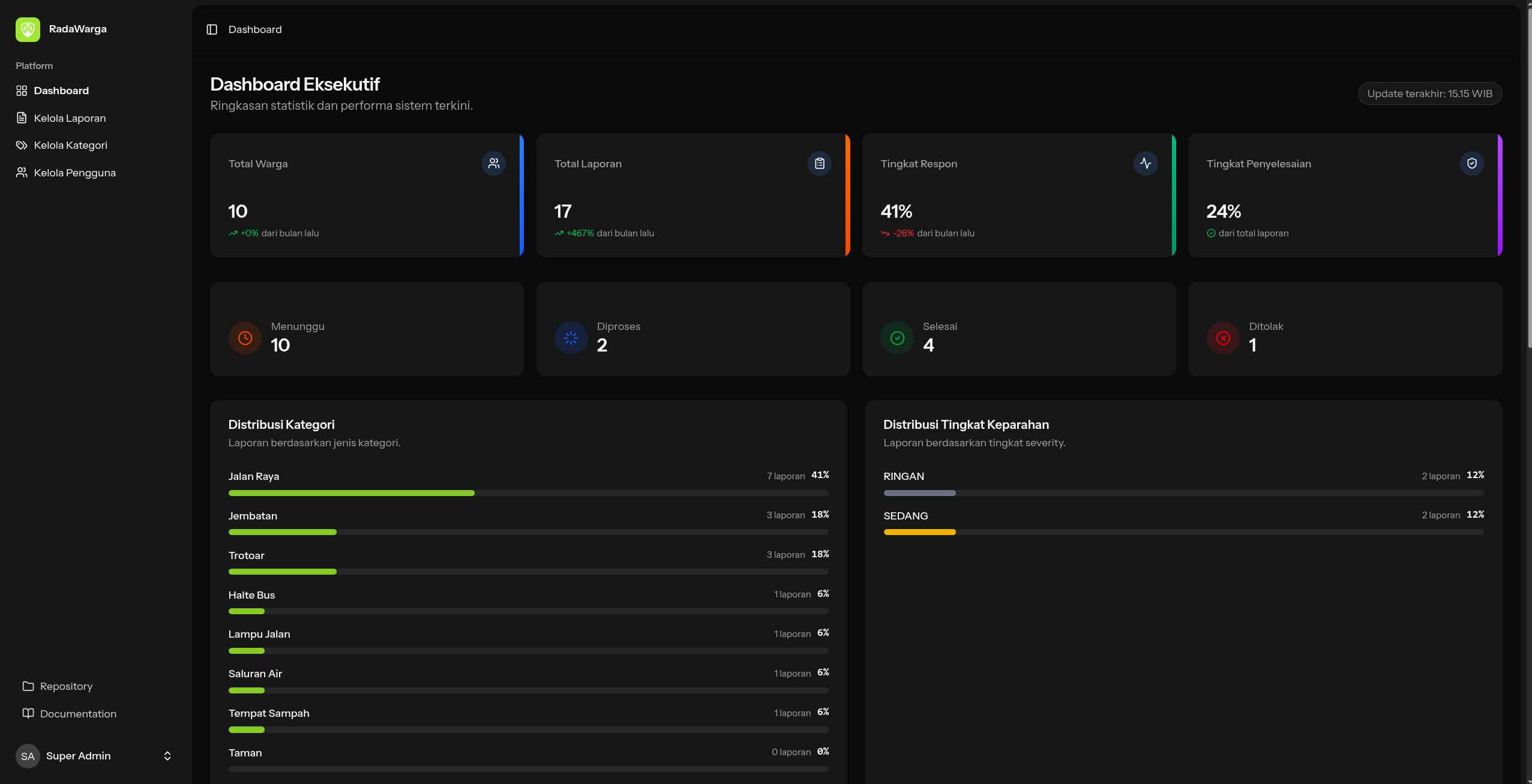
Task: Navigate to Kelola Pengguna
Action: [74, 173]
